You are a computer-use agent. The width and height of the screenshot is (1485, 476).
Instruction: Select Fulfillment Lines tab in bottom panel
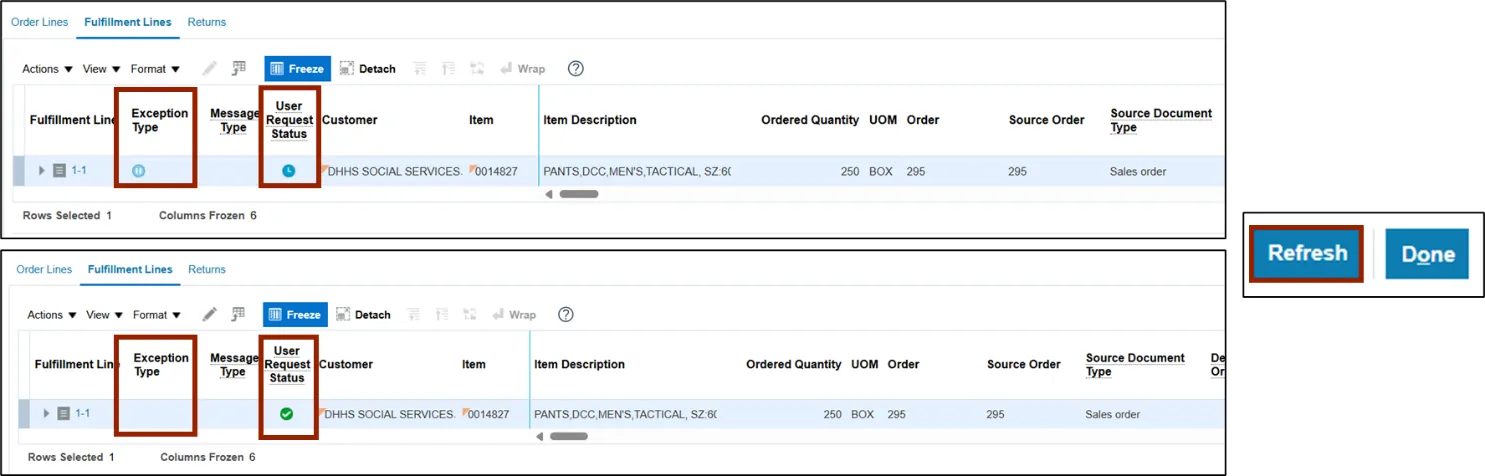click(130, 269)
